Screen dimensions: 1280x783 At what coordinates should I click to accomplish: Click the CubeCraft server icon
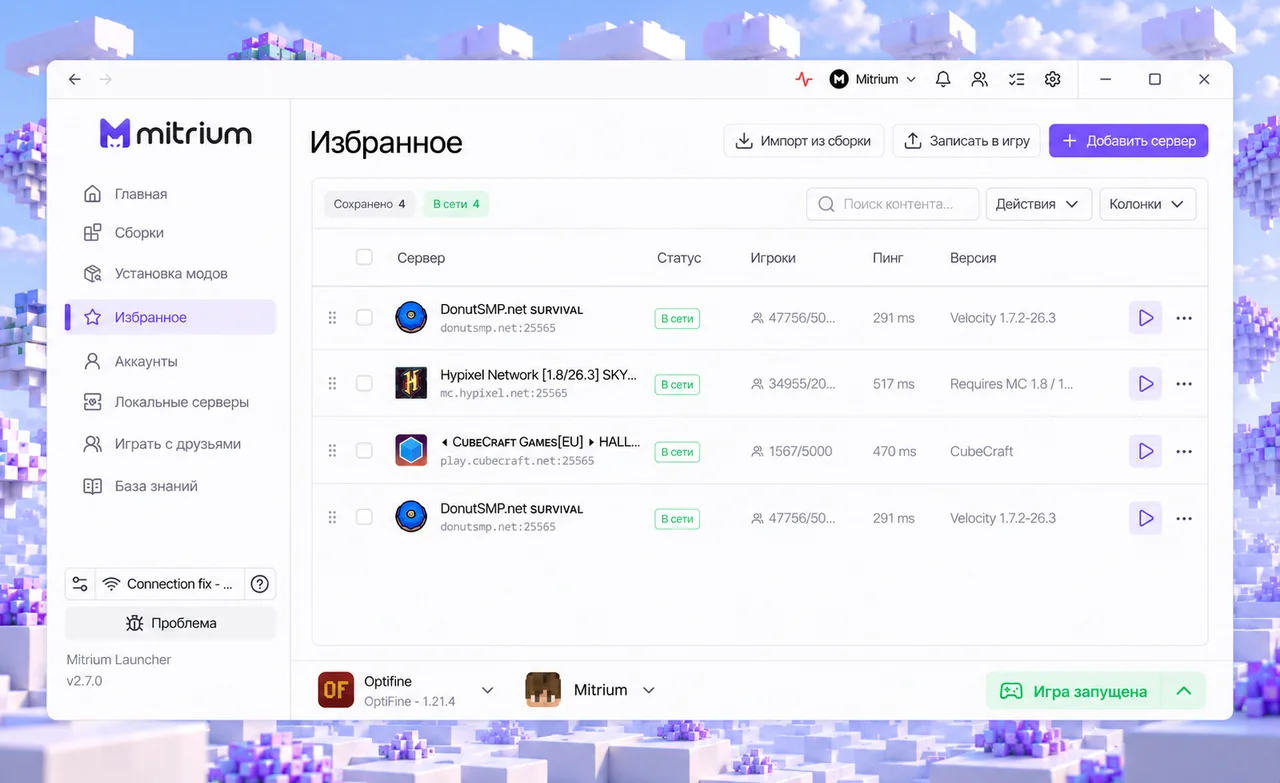[x=411, y=451]
